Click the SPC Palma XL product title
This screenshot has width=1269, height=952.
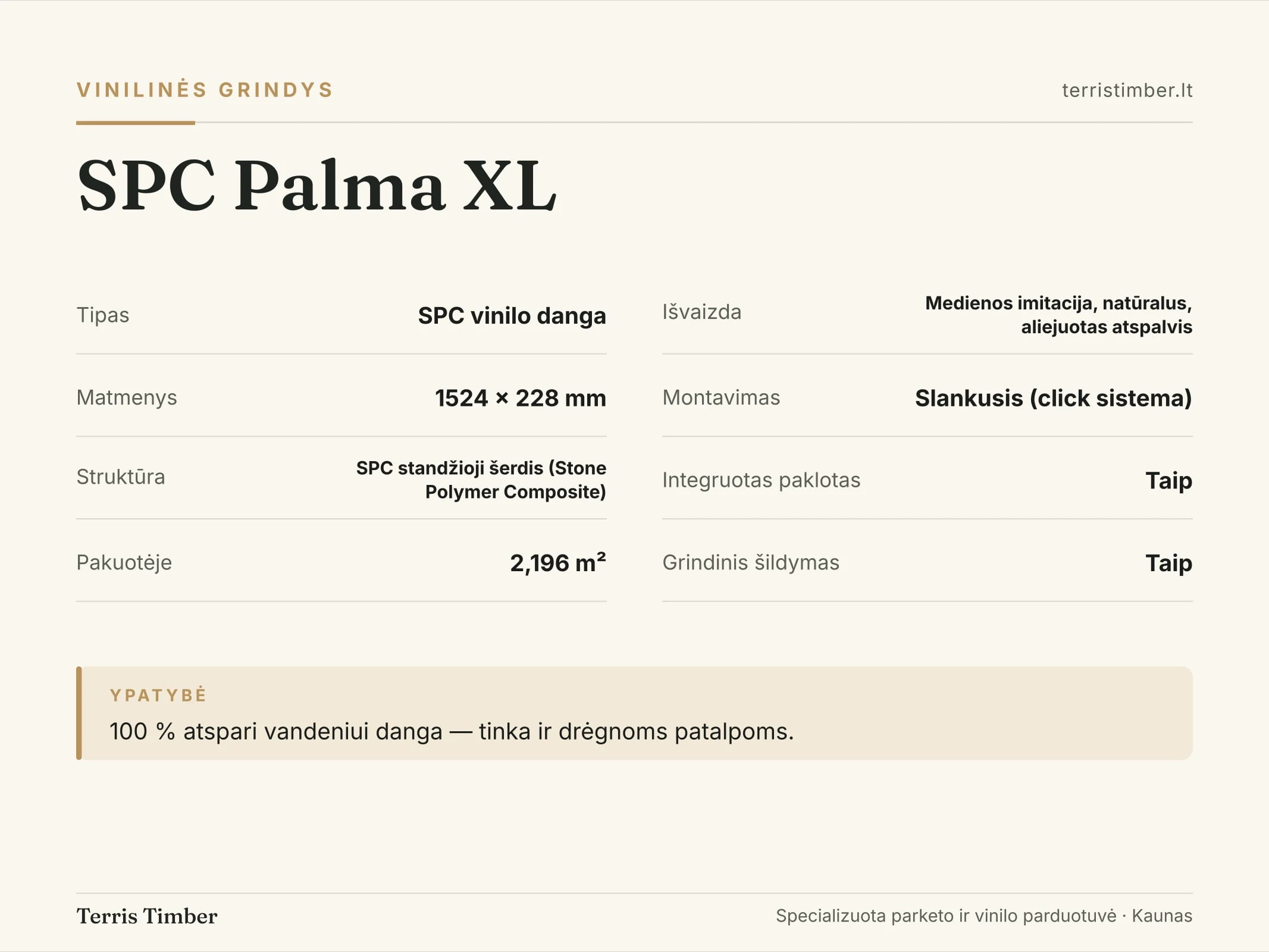(x=317, y=185)
